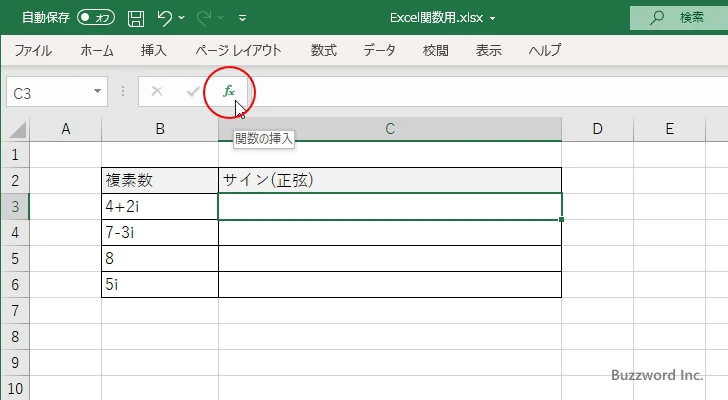Viewport: 728px width, 400px height.
Task: Select cell B3 containing 4+2i
Action: [x=160, y=206]
